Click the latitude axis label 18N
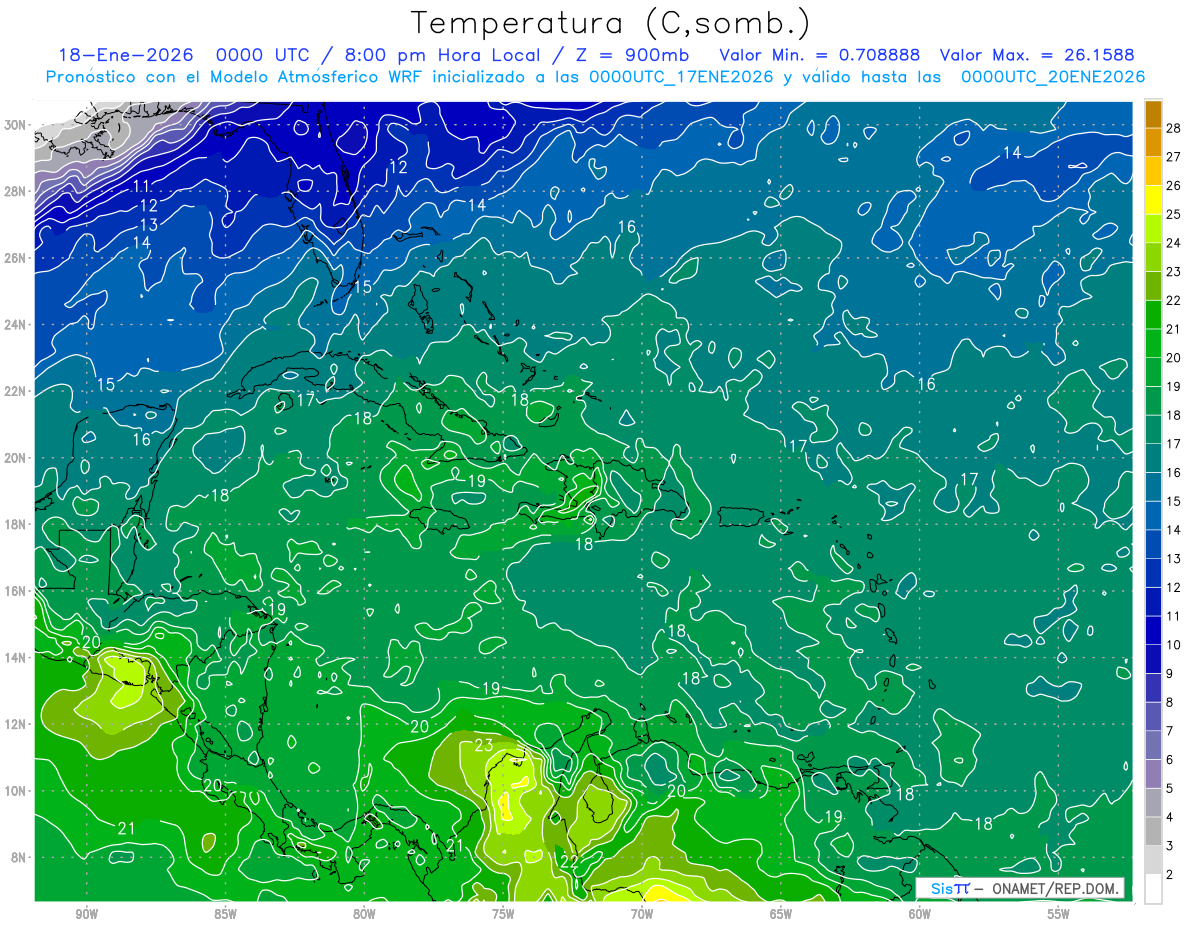 17,525
